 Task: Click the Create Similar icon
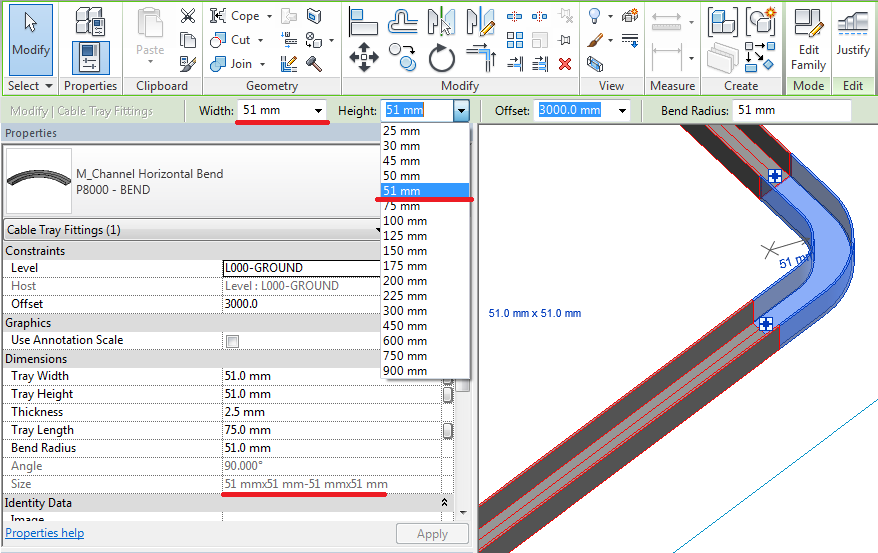(x=760, y=57)
